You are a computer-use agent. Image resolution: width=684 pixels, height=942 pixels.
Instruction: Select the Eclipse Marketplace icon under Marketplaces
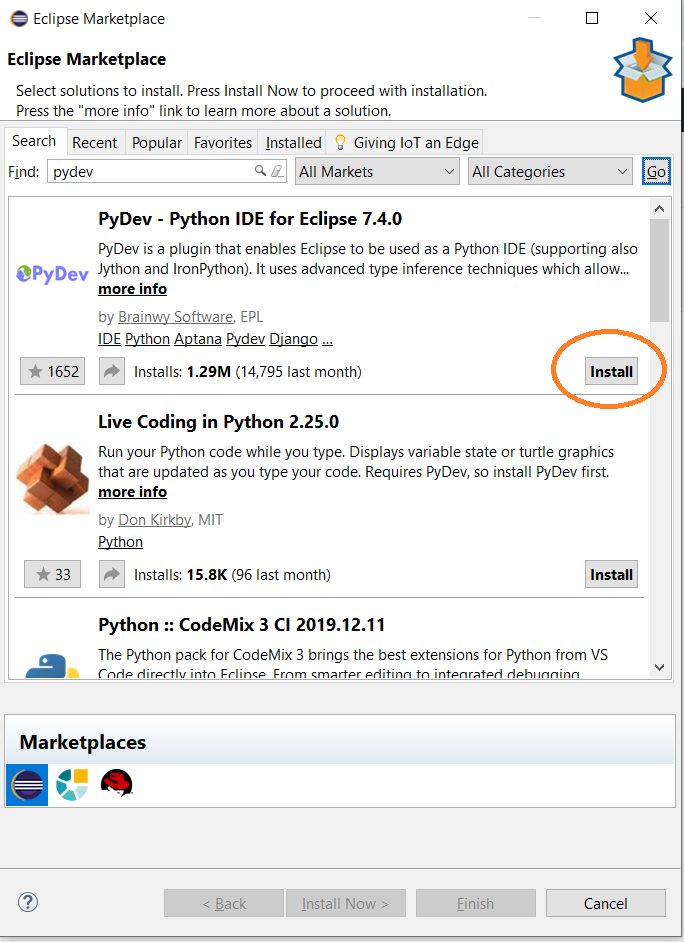[27, 784]
